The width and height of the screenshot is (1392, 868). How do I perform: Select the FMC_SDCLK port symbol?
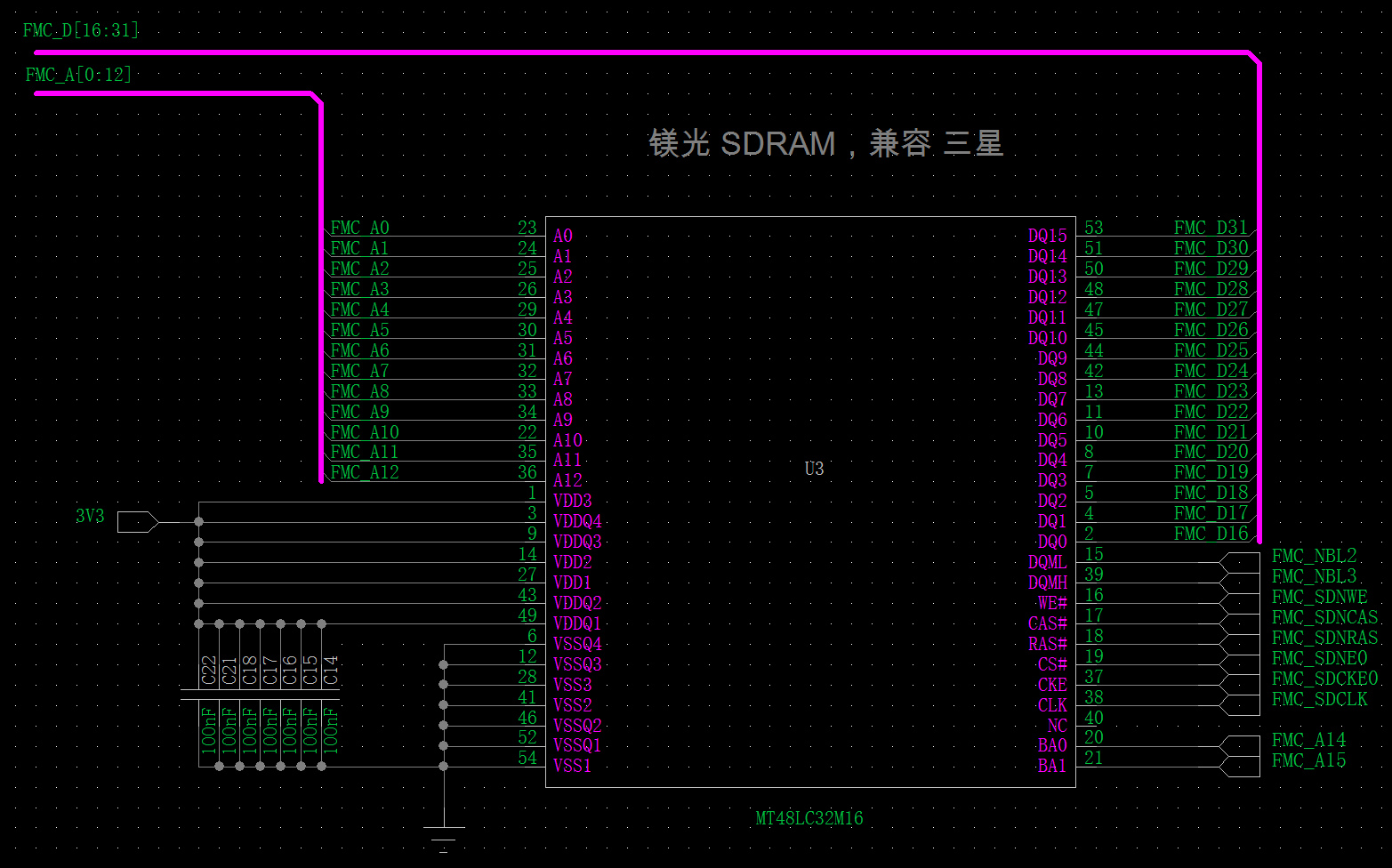(x=1240, y=706)
